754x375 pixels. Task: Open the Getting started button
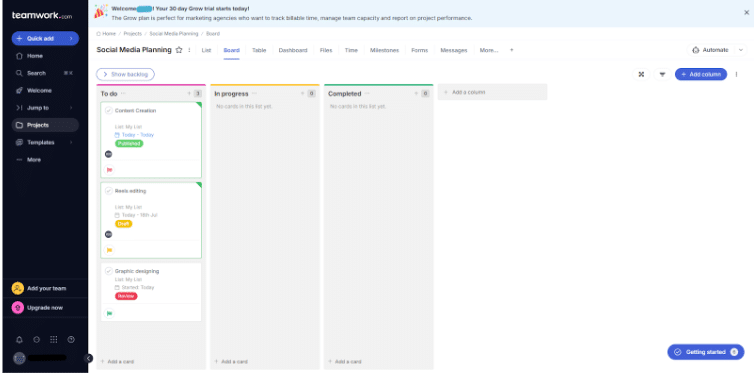click(706, 352)
